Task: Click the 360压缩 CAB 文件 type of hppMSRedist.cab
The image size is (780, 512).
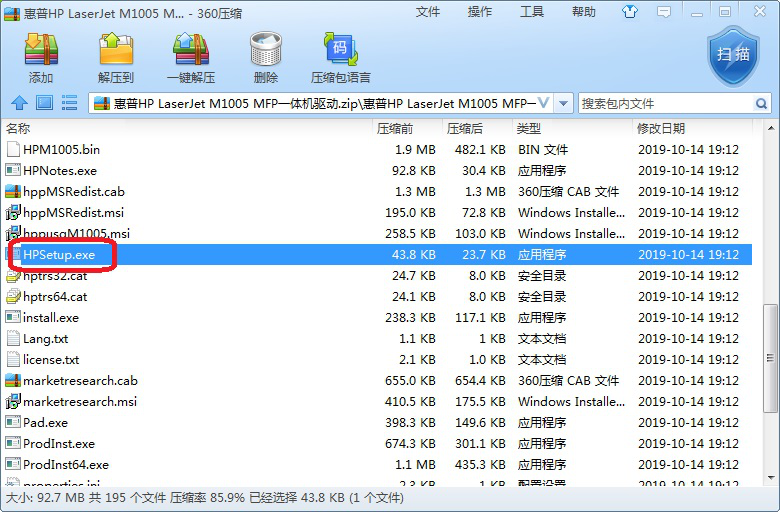Action: click(x=568, y=192)
